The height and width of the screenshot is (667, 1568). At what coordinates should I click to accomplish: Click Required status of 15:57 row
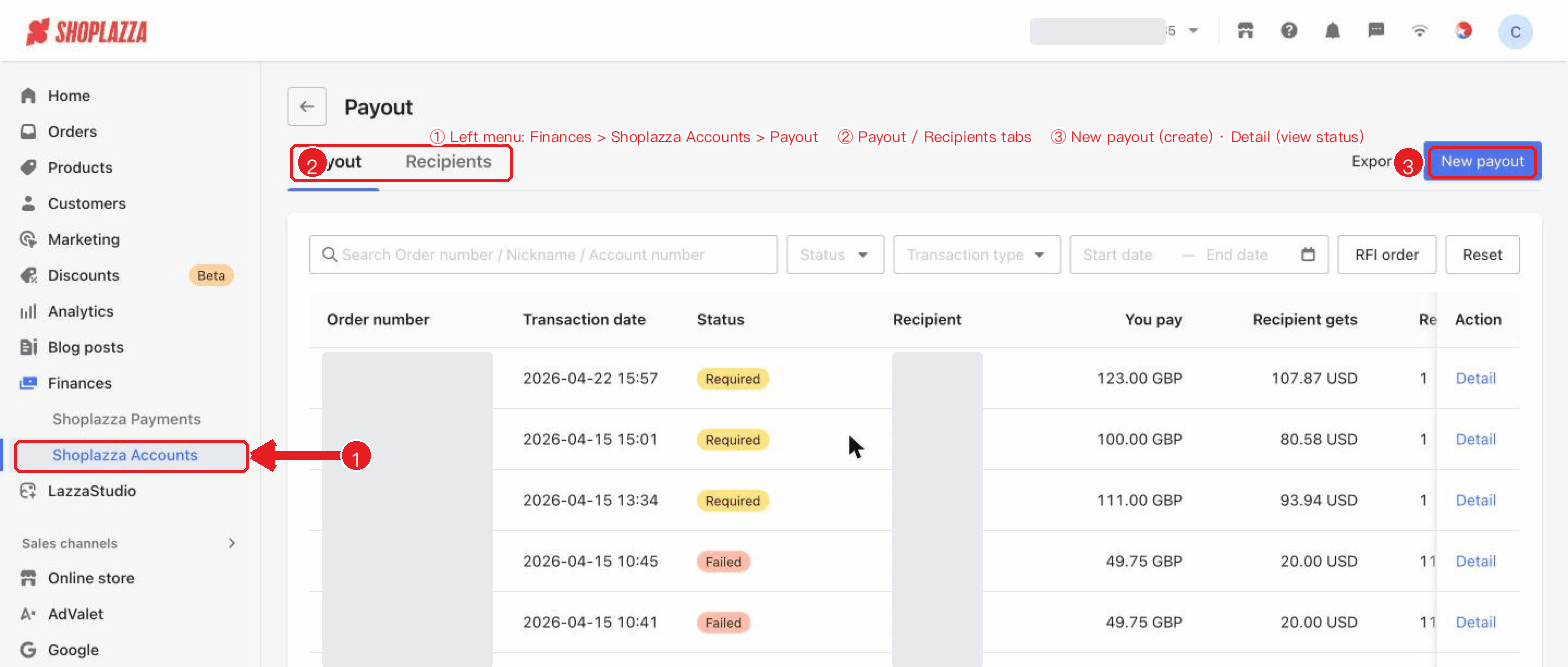coord(733,379)
